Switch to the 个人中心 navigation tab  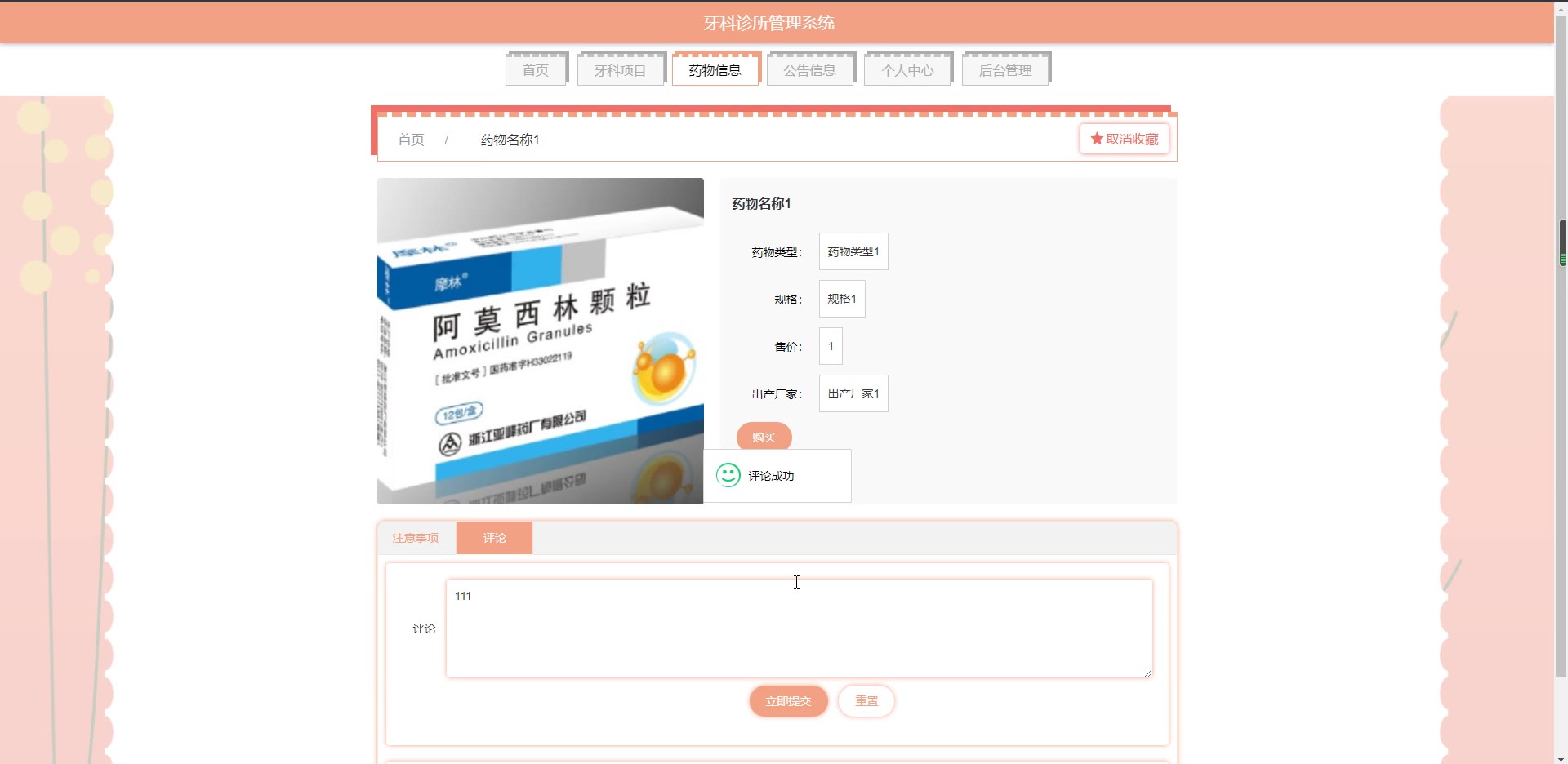(907, 70)
